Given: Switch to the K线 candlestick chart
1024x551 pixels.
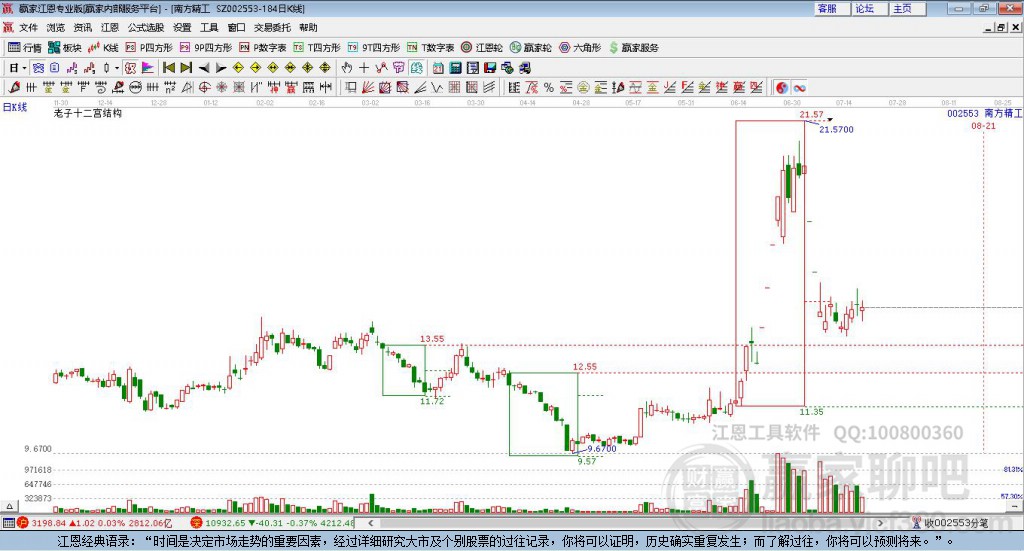Looking at the screenshot, I should coord(103,48).
